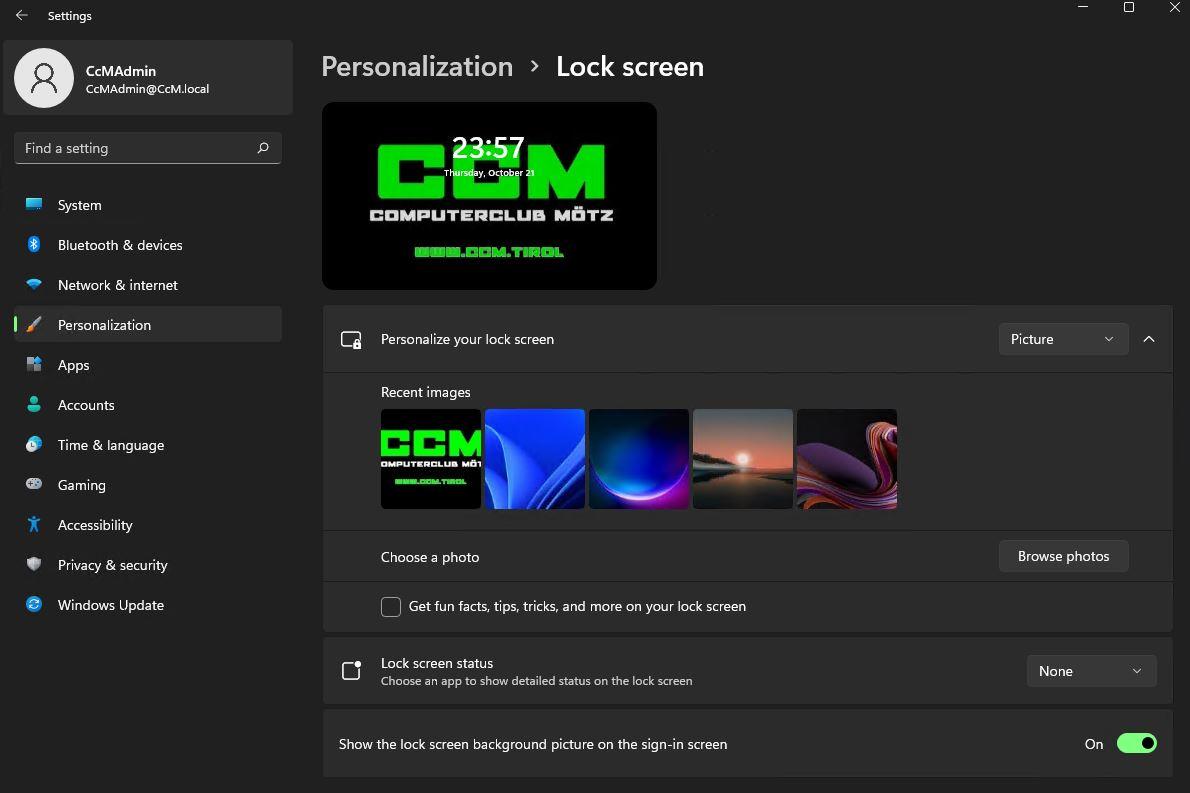Open the Picture background type dropdown
Screen dimensions: 1190x793
tap(1062, 339)
